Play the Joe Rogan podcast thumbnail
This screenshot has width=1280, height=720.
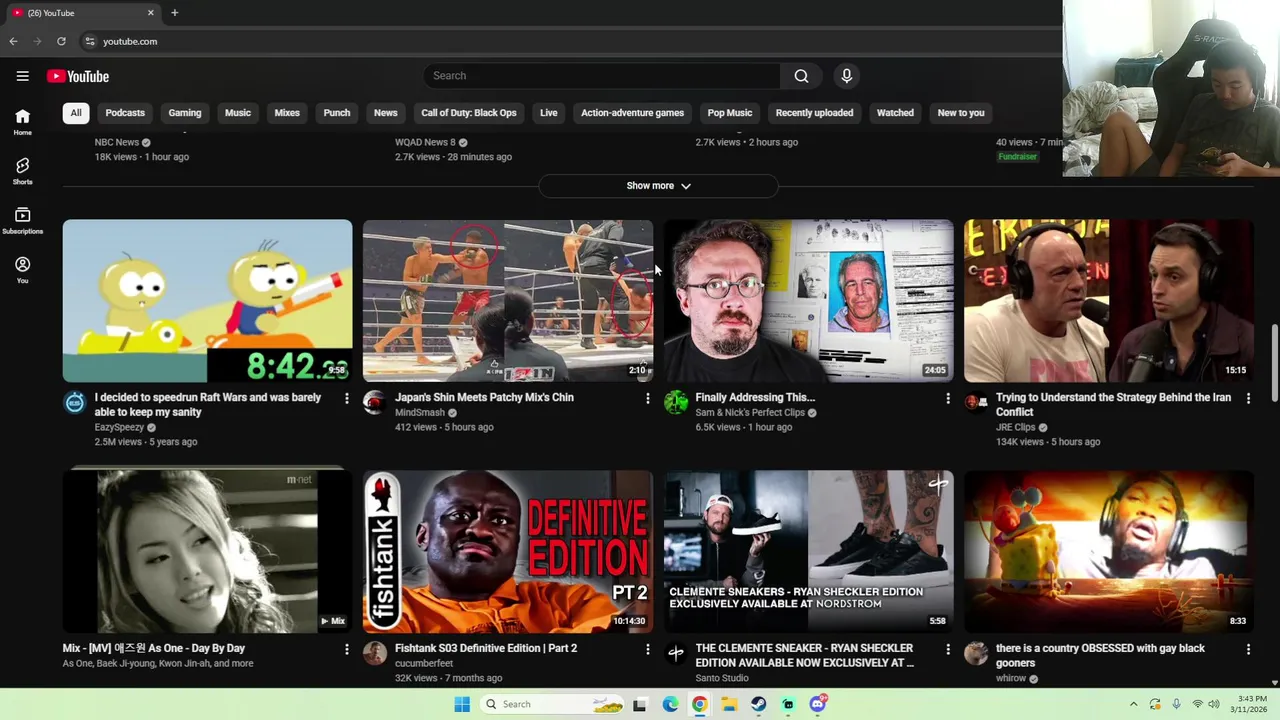click(x=1109, y=301)
